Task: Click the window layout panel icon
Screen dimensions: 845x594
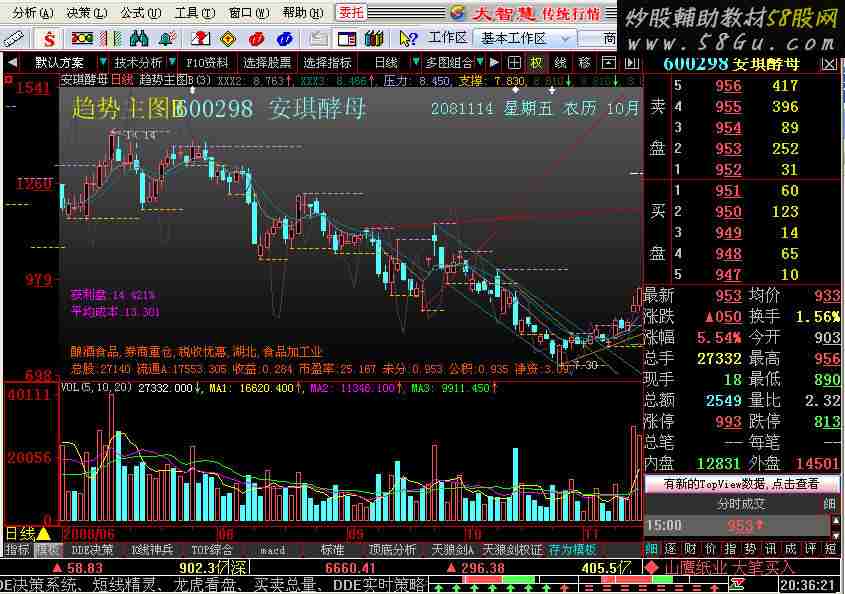Action: (347, 39)
